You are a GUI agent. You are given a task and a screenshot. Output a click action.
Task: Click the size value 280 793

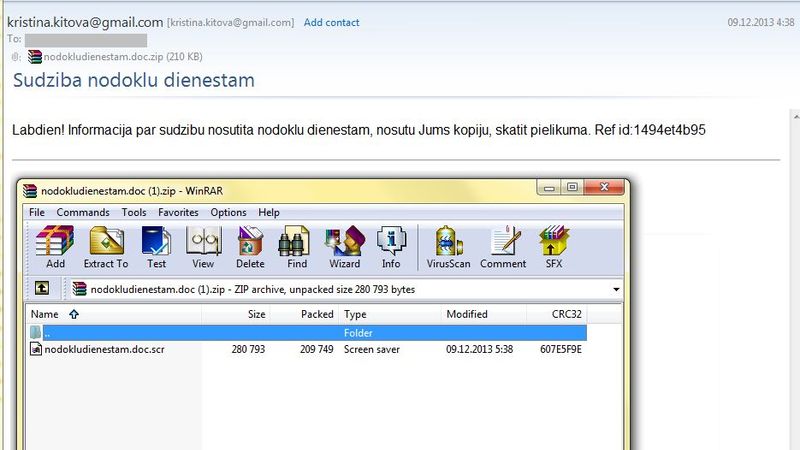tap(248, 349)
